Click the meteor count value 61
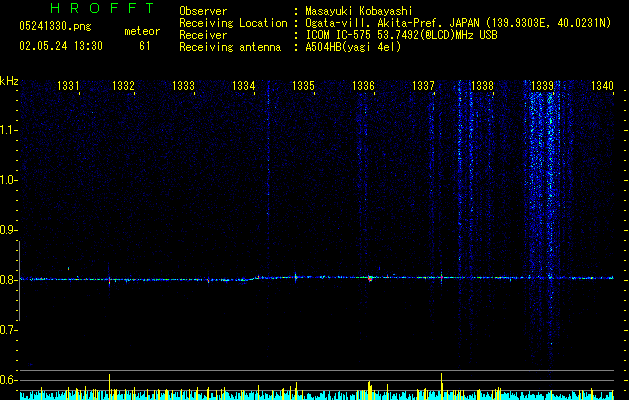 click(x=145, y=46)
